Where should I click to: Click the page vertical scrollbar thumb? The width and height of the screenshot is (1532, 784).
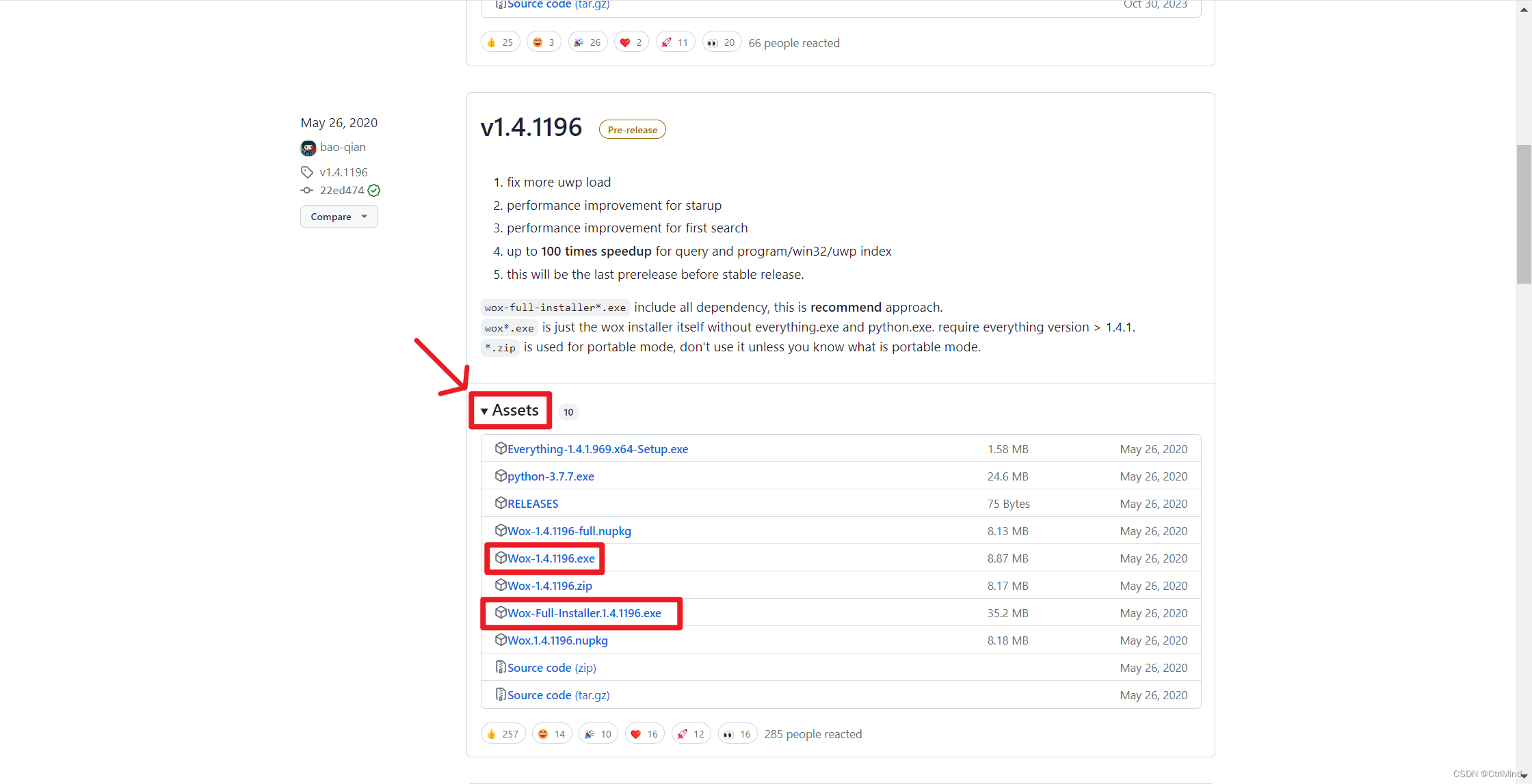pos(1523,213)
